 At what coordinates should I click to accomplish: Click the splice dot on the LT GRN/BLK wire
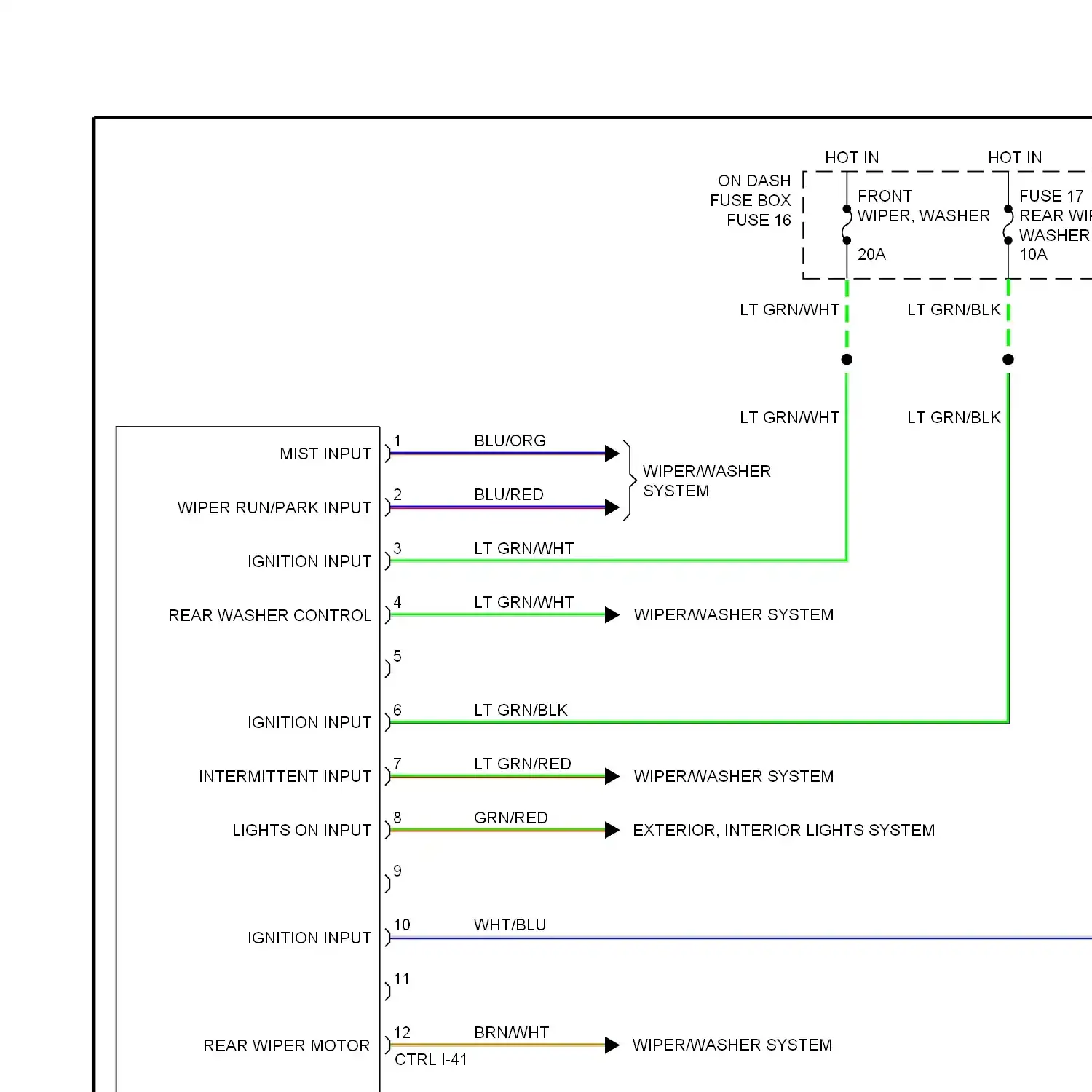point(1008,359)
